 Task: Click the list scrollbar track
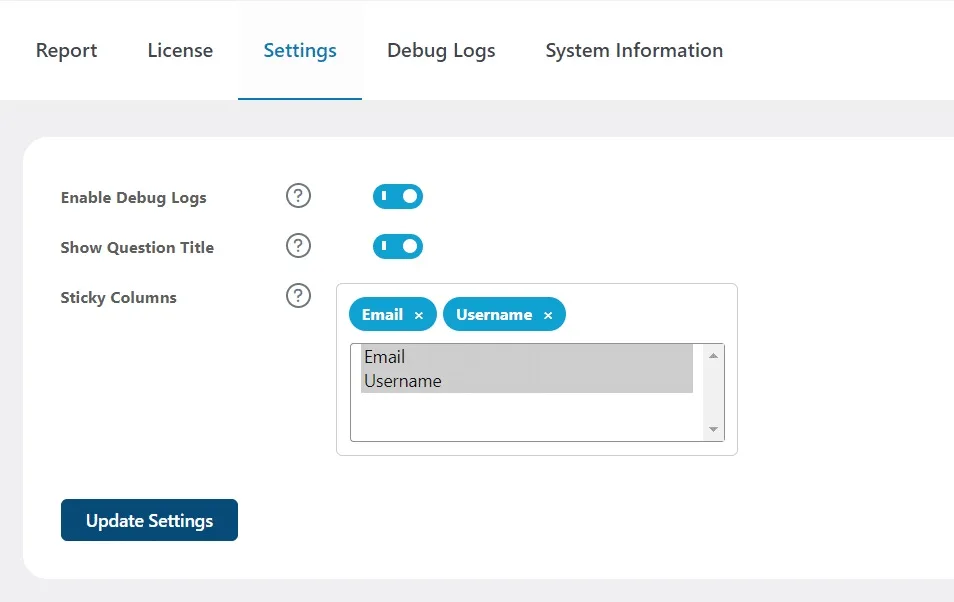pyautogui.click(x=712, y=395)
